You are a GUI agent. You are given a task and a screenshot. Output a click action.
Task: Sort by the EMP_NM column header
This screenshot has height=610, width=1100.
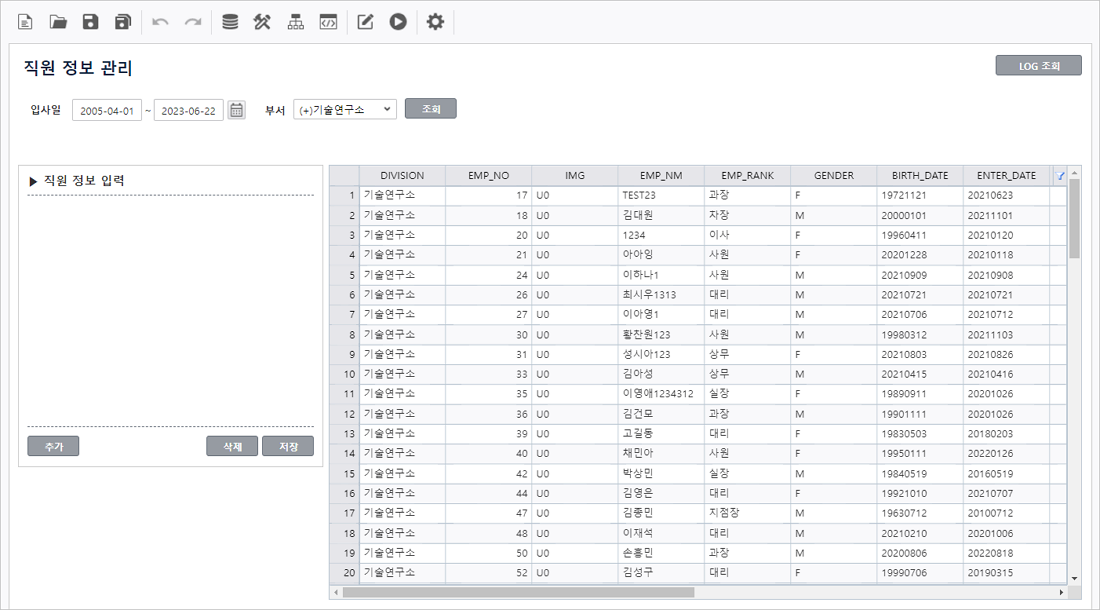661,176
